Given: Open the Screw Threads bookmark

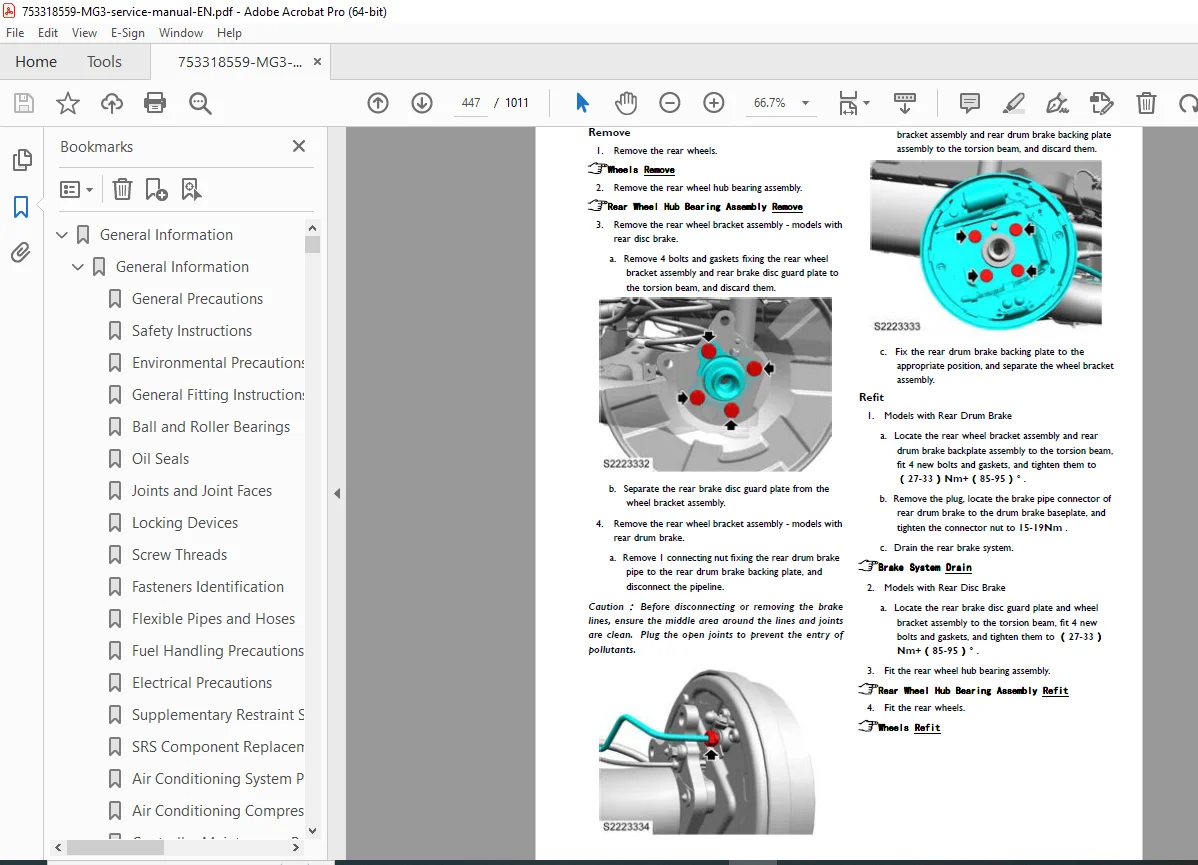Looking at the screenshot, I should pyautogui.click(x=180, y=556).
